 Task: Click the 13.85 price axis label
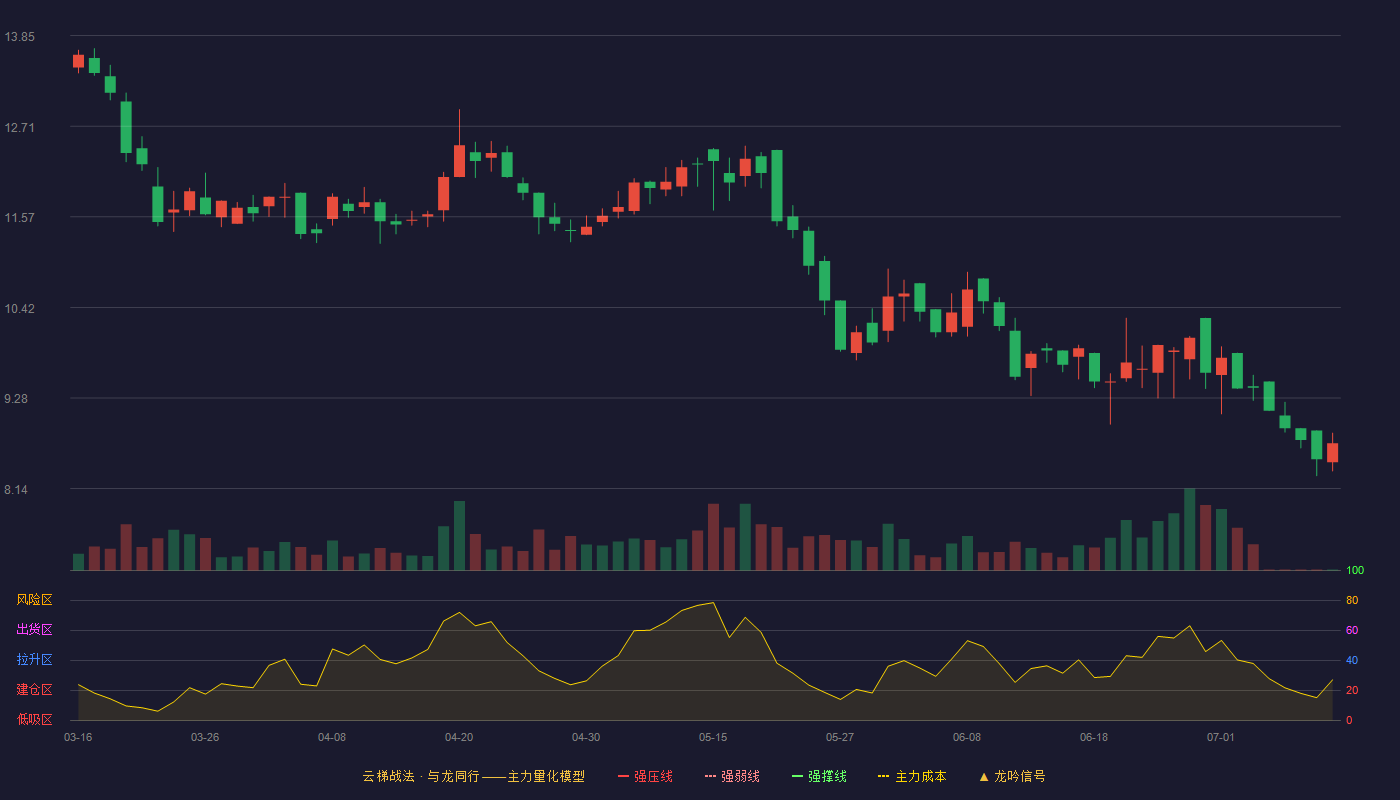click(20, 37)
